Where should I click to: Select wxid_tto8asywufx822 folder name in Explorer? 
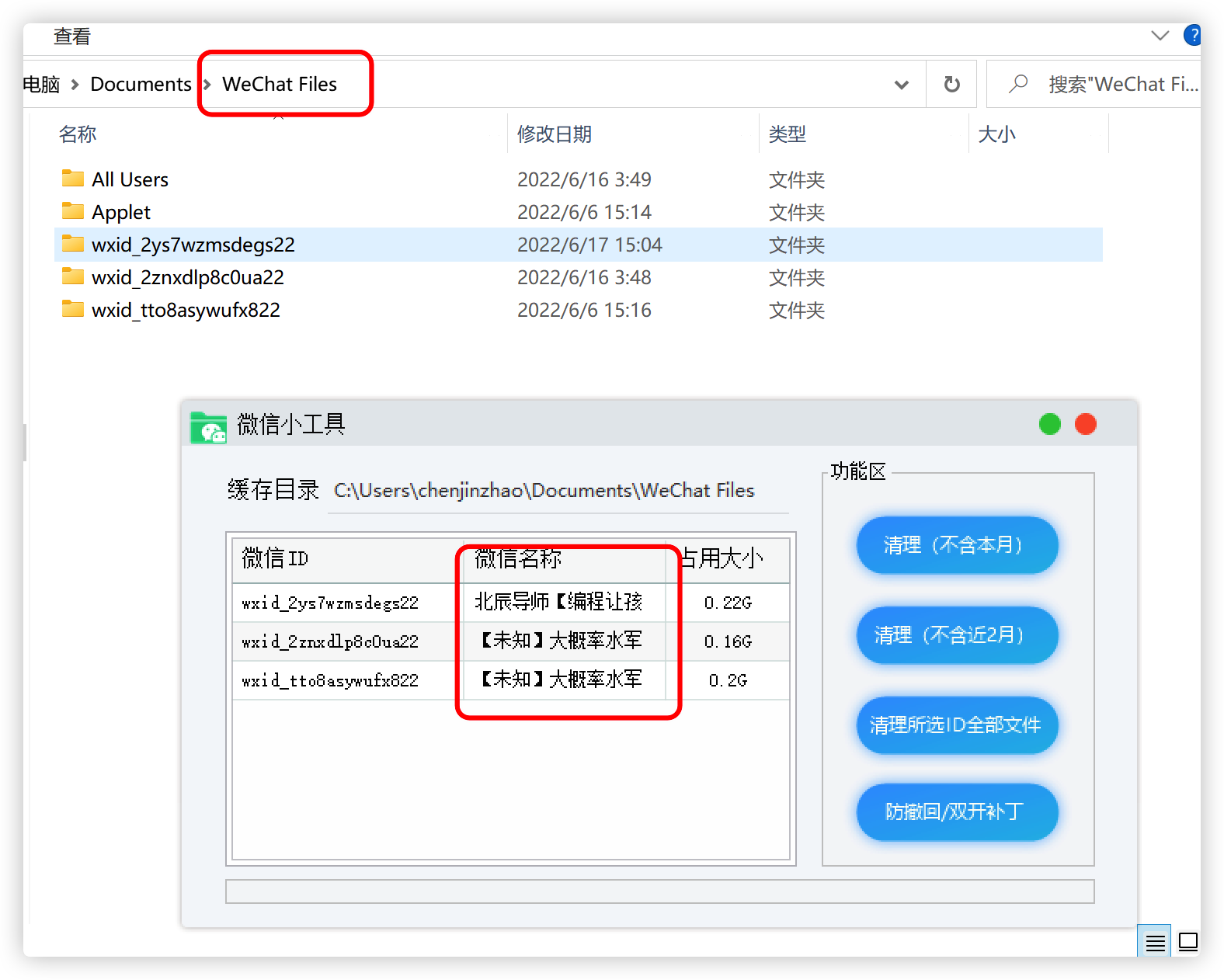coord(186,310)
